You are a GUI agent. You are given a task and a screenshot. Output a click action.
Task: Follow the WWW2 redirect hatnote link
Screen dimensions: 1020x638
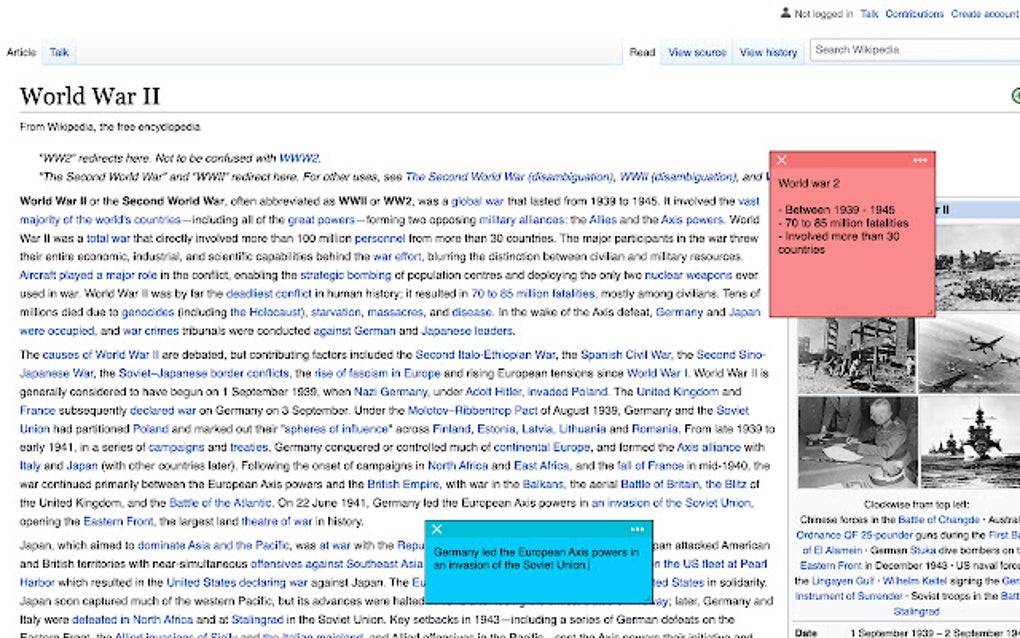[298, 158]
